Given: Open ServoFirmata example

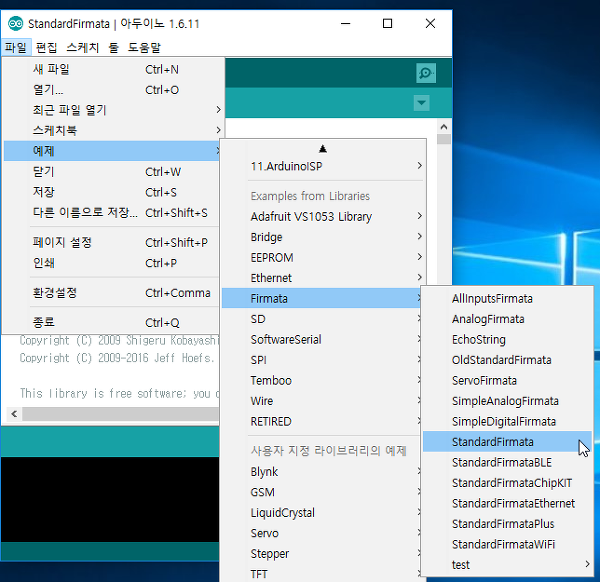Looking at the screenshot, I should 507,380.
